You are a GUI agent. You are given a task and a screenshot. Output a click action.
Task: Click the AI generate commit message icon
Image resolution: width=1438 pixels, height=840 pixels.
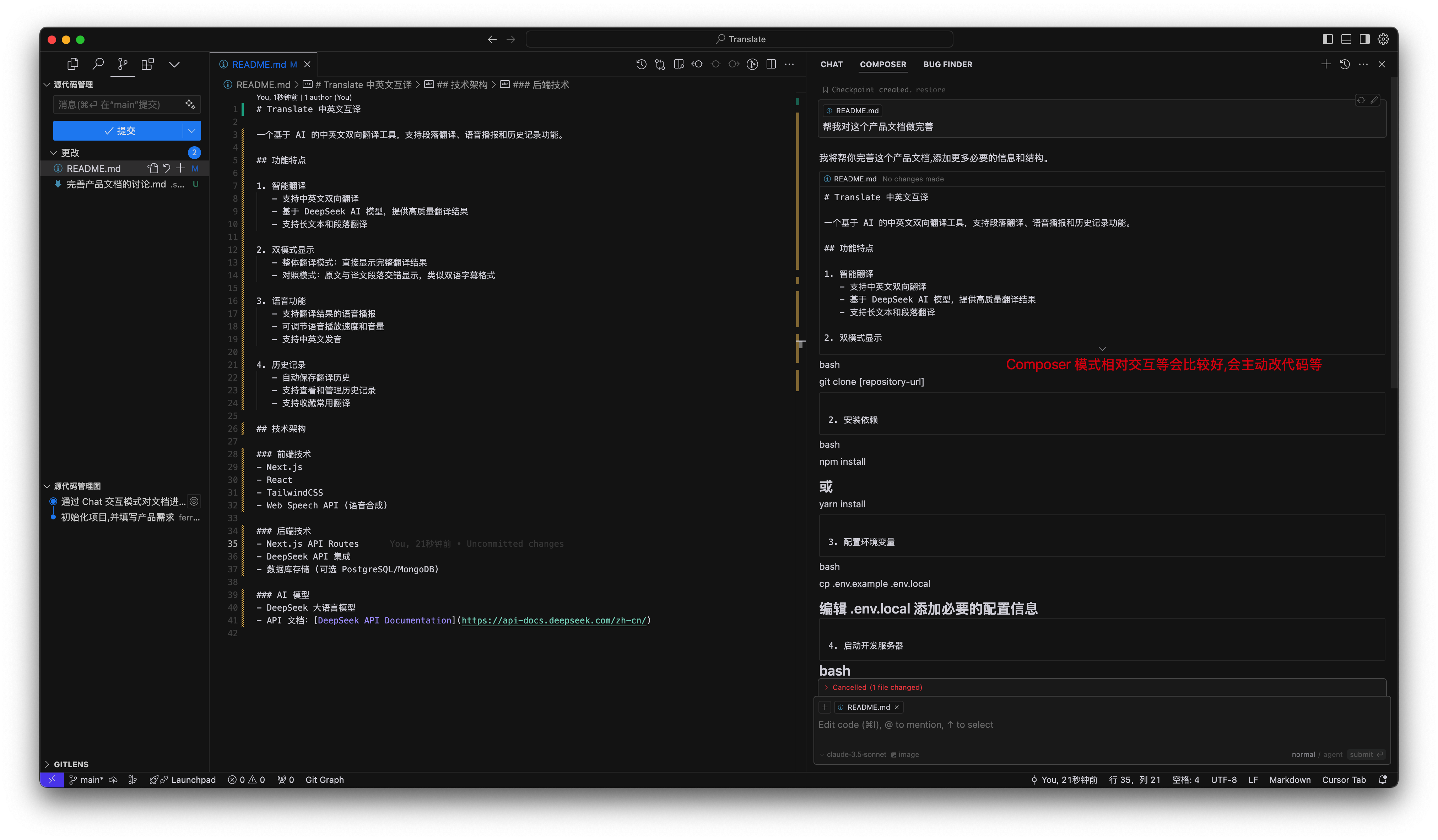(190, 104)
